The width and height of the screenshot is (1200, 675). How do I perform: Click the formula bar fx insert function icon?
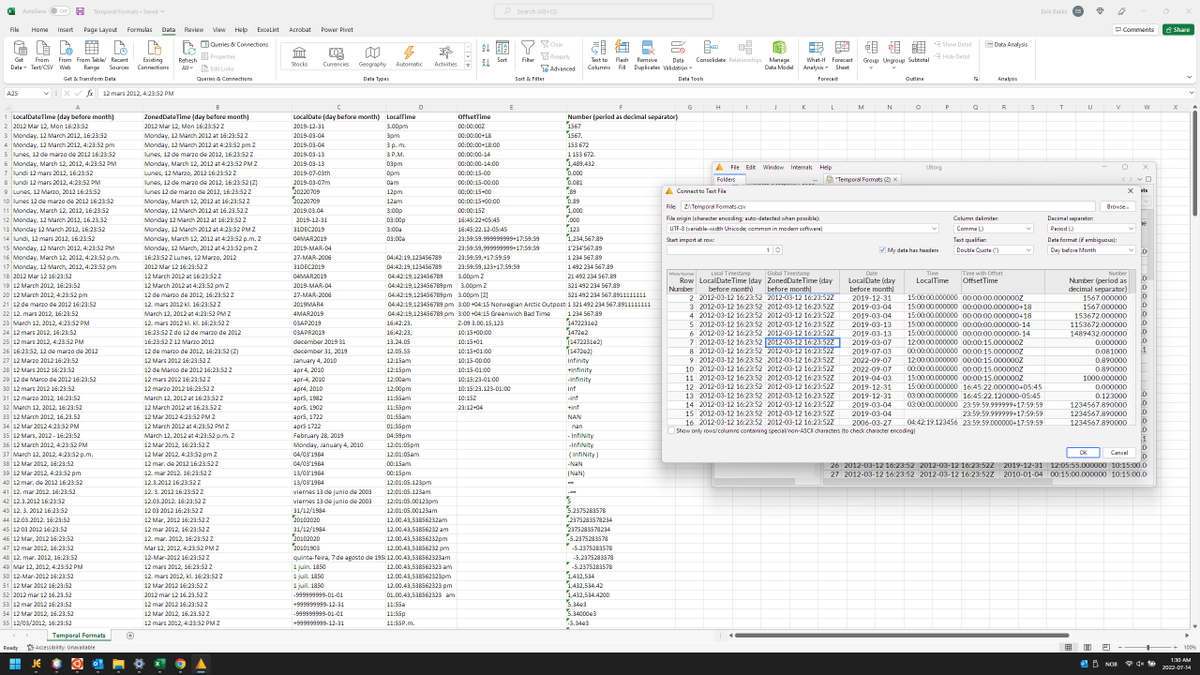[91, 93]
